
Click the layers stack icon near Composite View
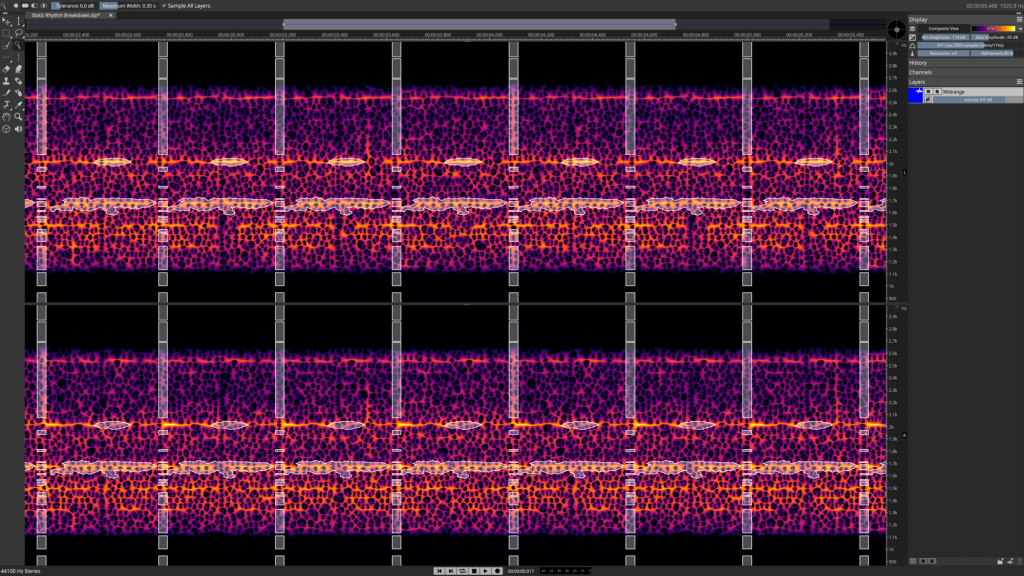point(912,29)
